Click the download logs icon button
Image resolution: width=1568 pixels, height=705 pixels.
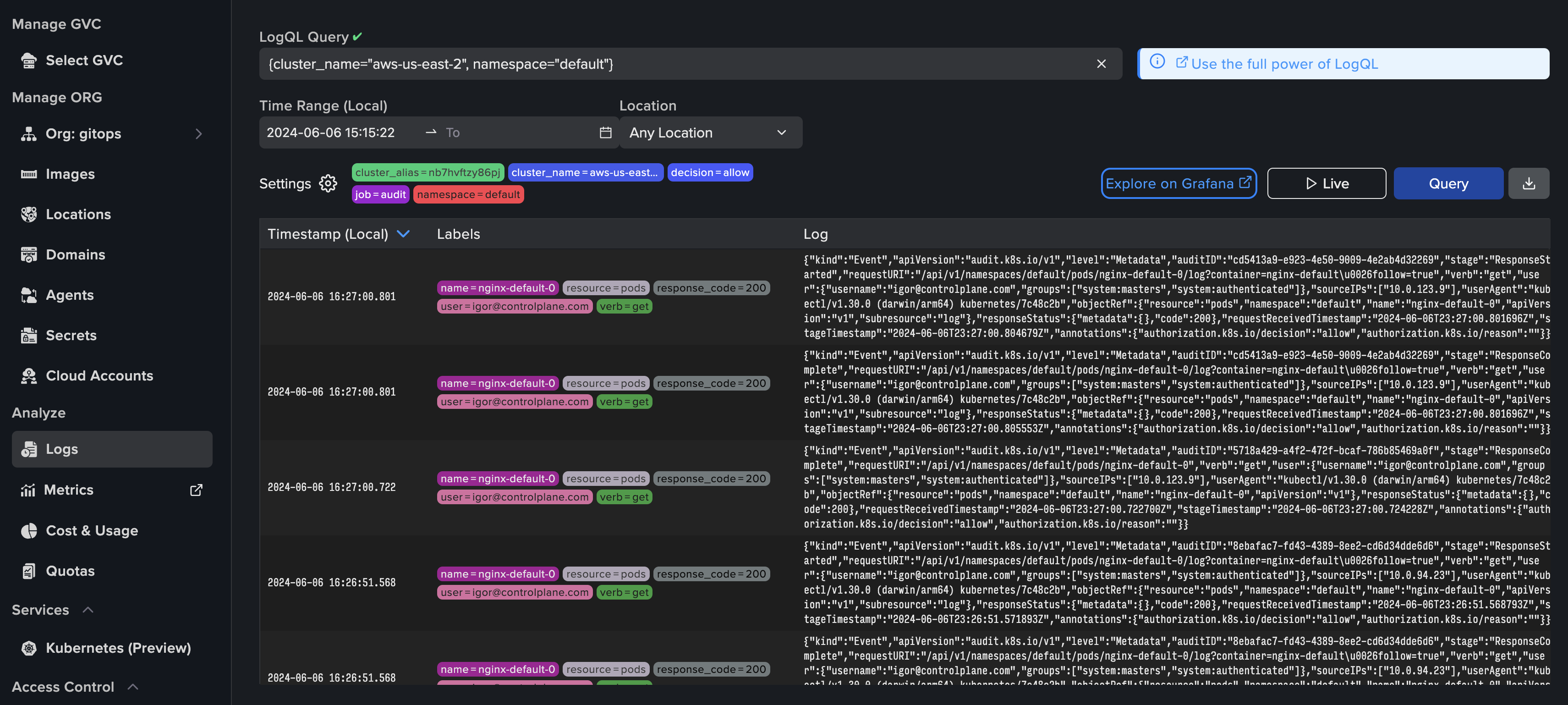coord(1529,183)
